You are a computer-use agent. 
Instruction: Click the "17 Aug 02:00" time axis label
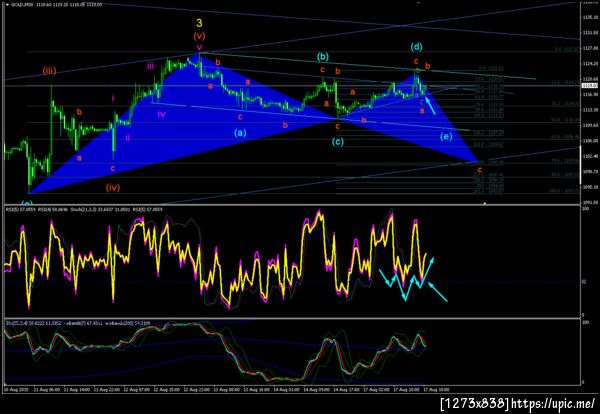click(376, 390)
